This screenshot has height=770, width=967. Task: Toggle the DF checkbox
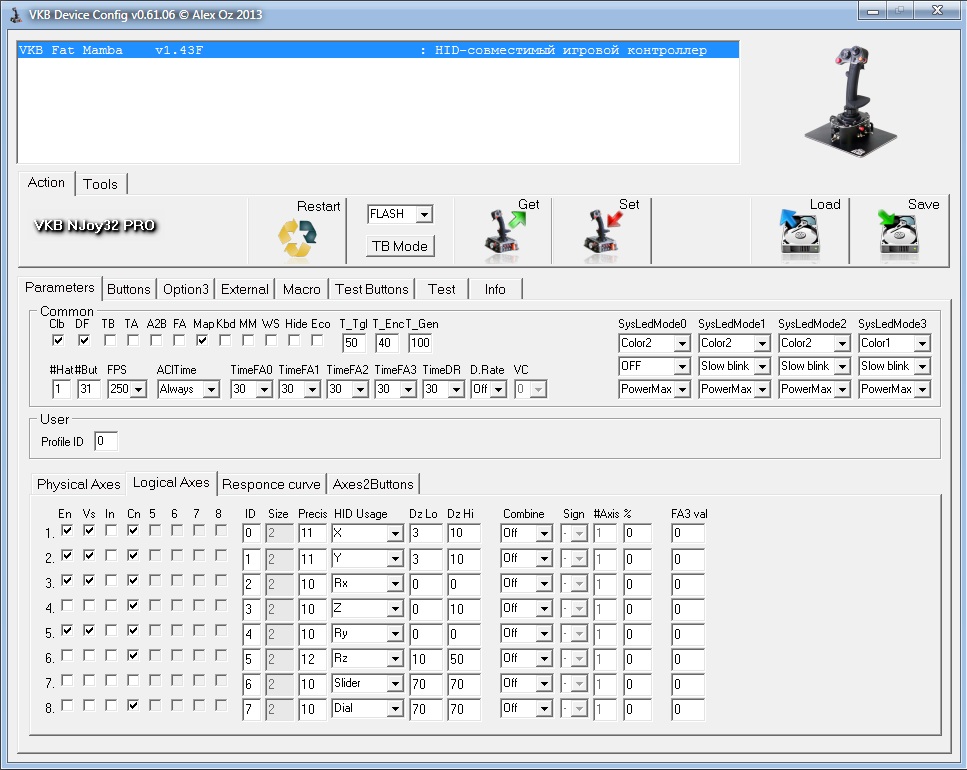pos(84,340)
